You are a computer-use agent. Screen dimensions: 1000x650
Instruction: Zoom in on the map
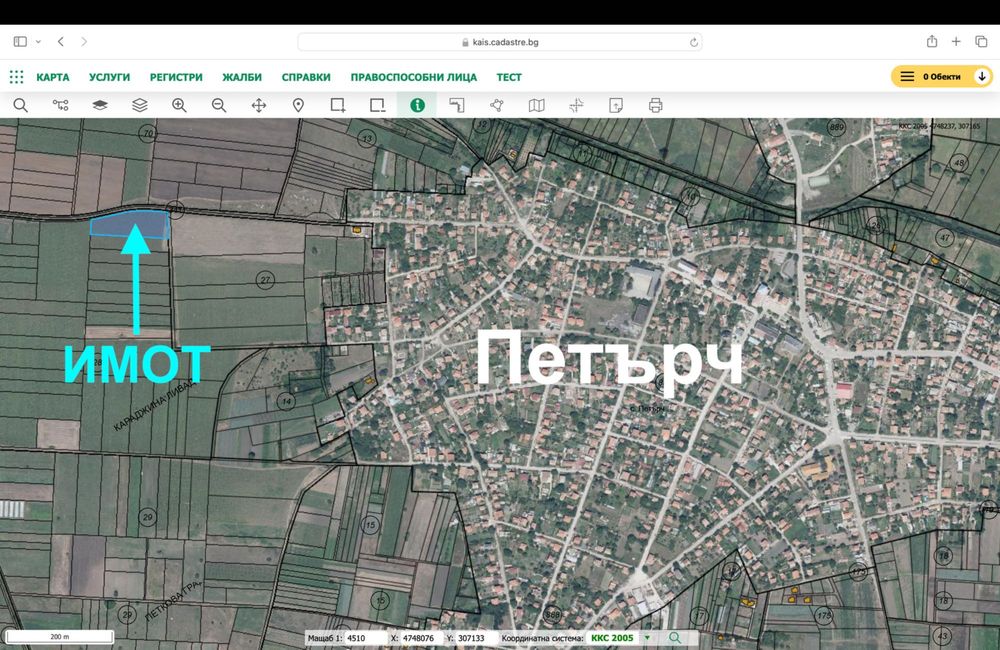179,105
